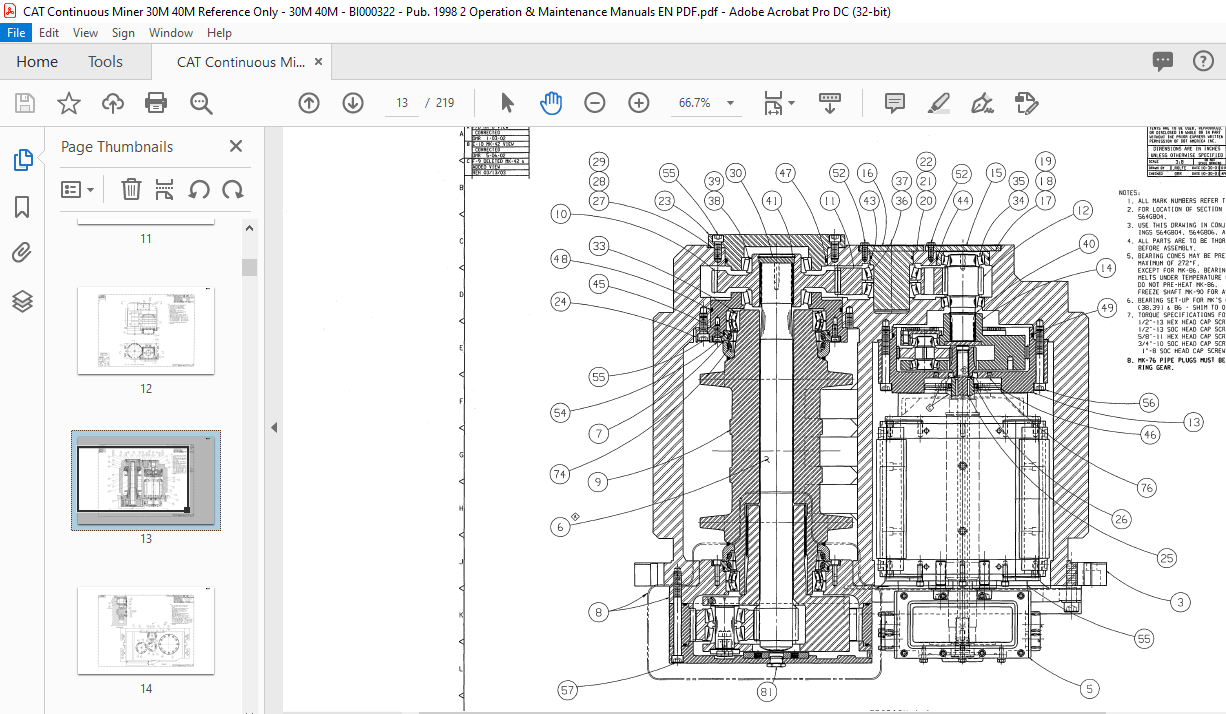
Task: Open the find text magnifier tool
Action: pos(201,103)
